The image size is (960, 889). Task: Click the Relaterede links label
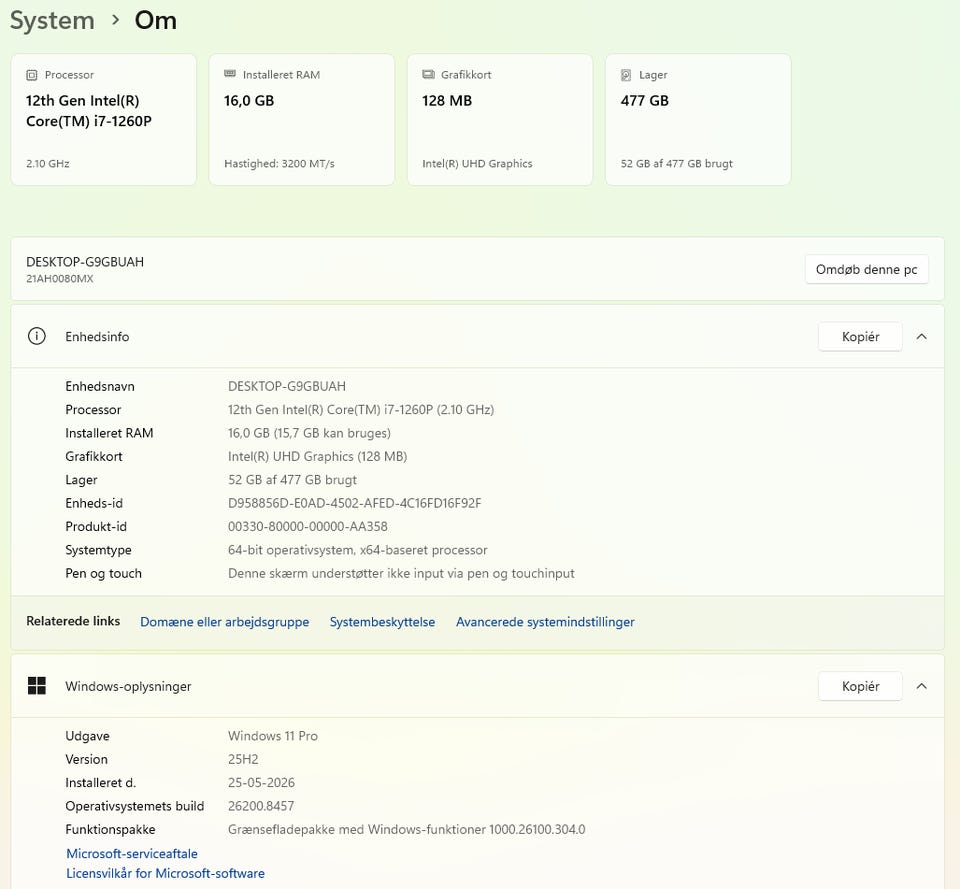[73, 621]
